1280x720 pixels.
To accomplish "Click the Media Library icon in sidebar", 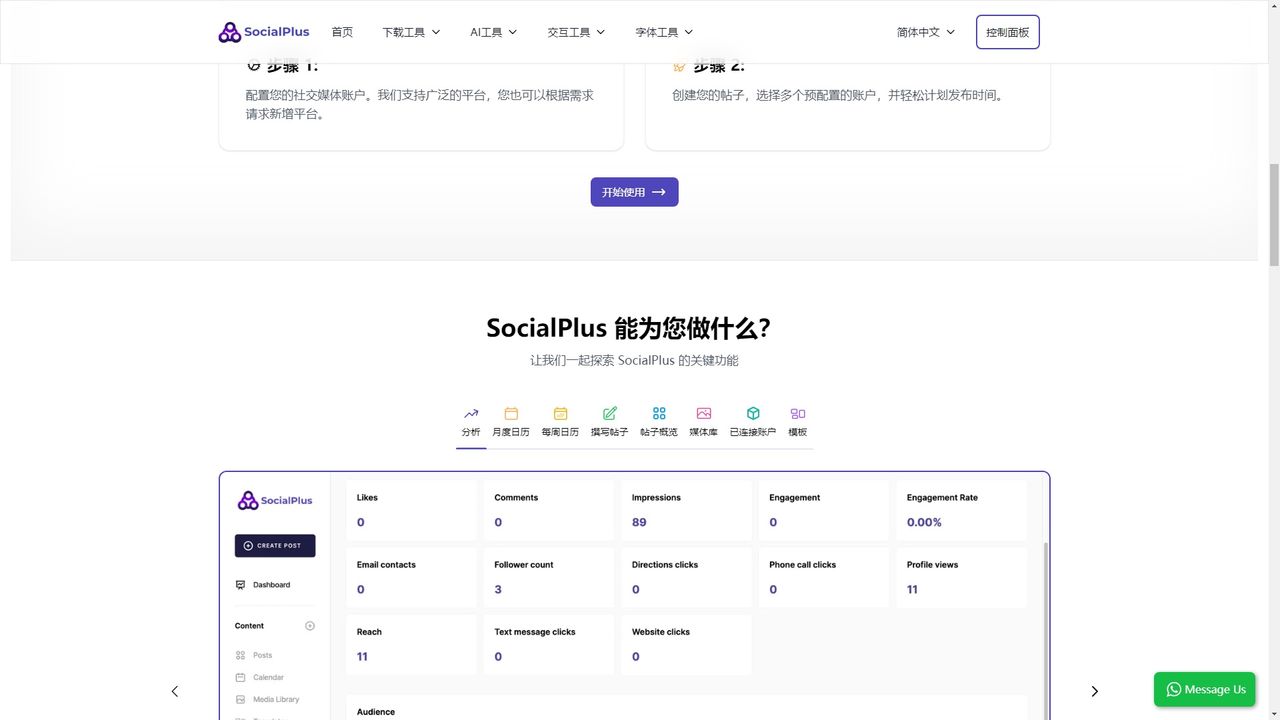I will click(240, 699).
